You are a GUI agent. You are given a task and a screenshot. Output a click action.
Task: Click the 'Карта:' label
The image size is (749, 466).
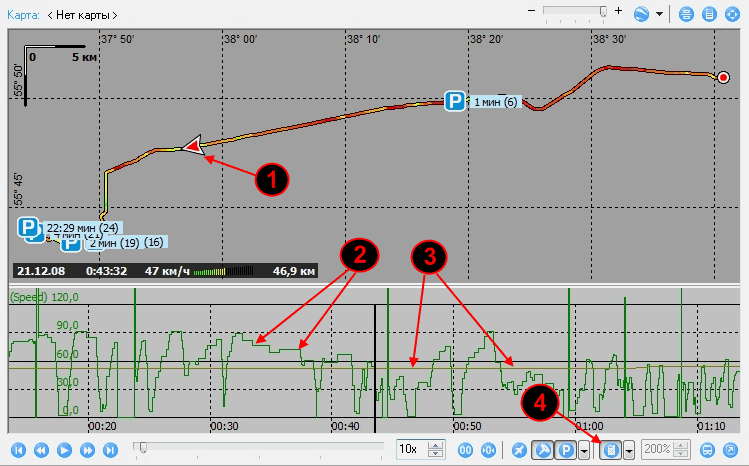(23, 15)
